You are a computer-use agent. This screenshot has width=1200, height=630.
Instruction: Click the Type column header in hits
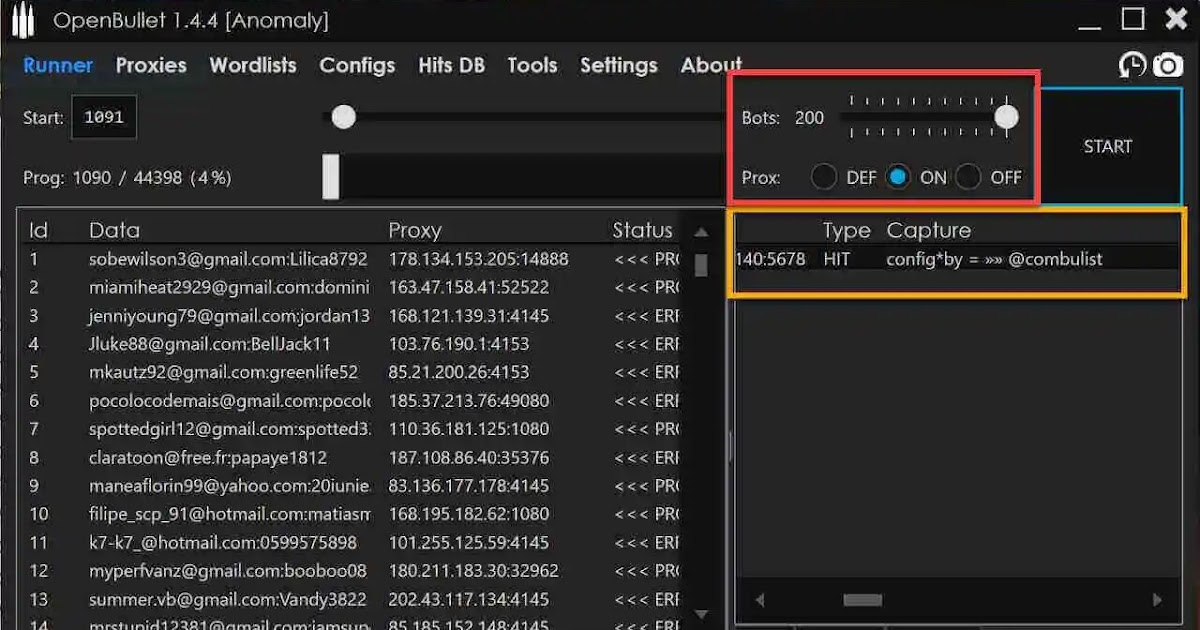[x=847, y=231]
